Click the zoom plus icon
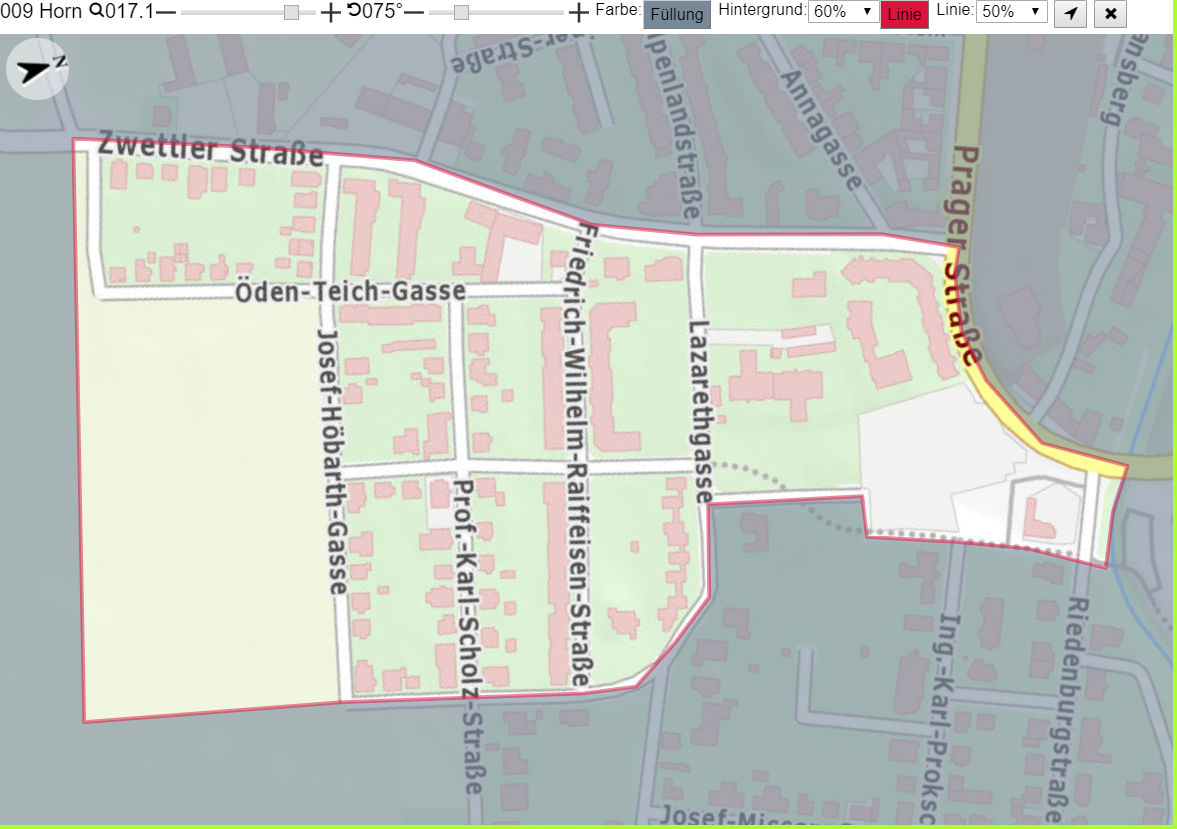The image size is (1177, 829). click(330, 13)
